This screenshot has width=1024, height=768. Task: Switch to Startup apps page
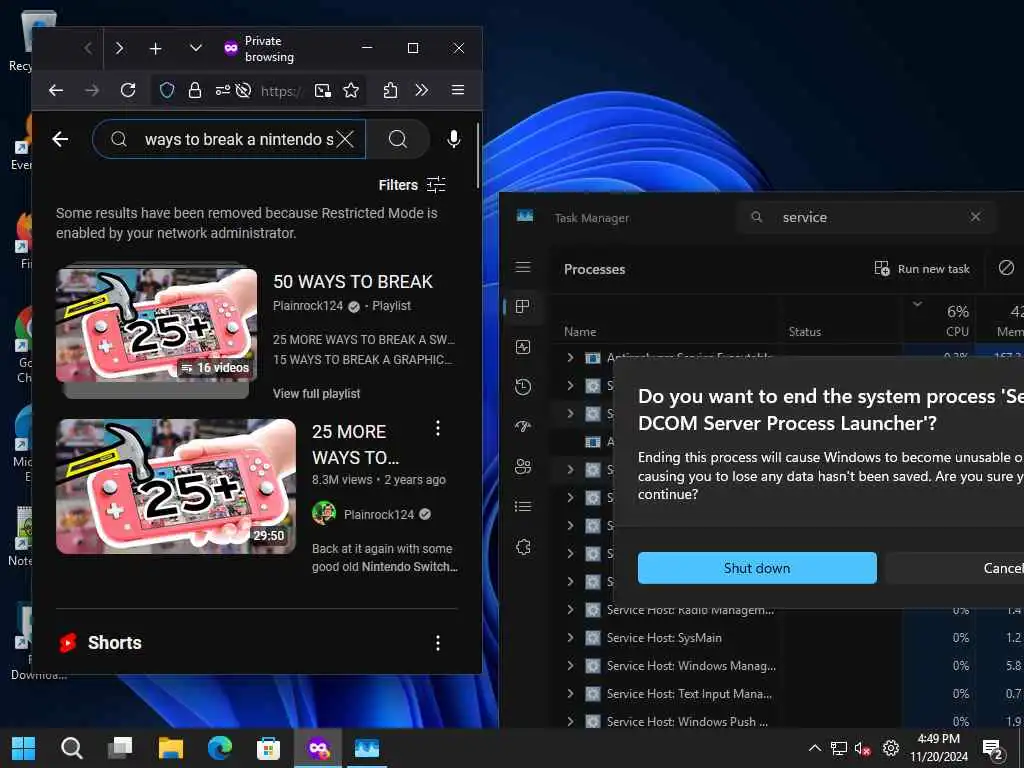523,426
